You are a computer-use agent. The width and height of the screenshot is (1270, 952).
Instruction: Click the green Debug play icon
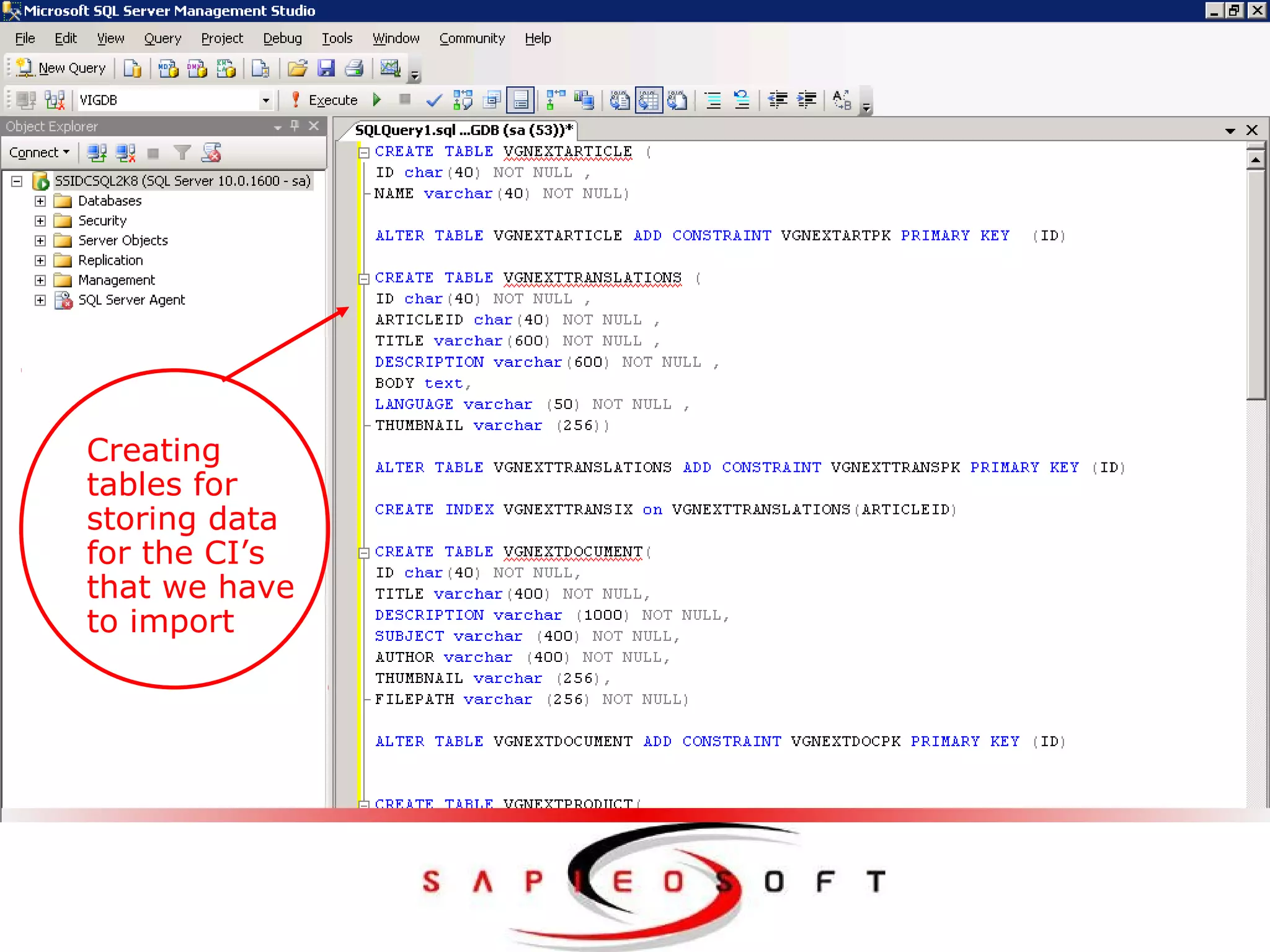pyautogui.click(x=376, y=100)
